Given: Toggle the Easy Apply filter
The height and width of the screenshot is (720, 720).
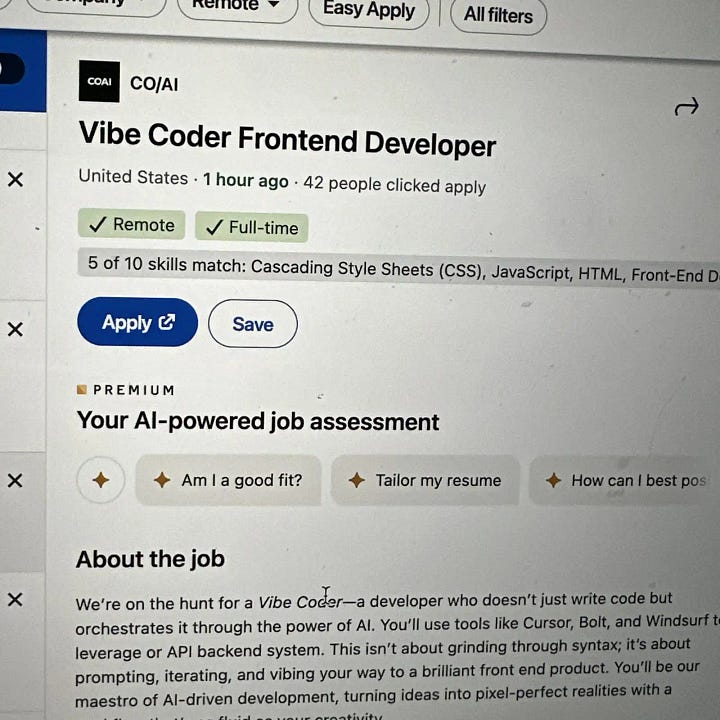Looking at the screenshot, I should [x=369, y=12].
